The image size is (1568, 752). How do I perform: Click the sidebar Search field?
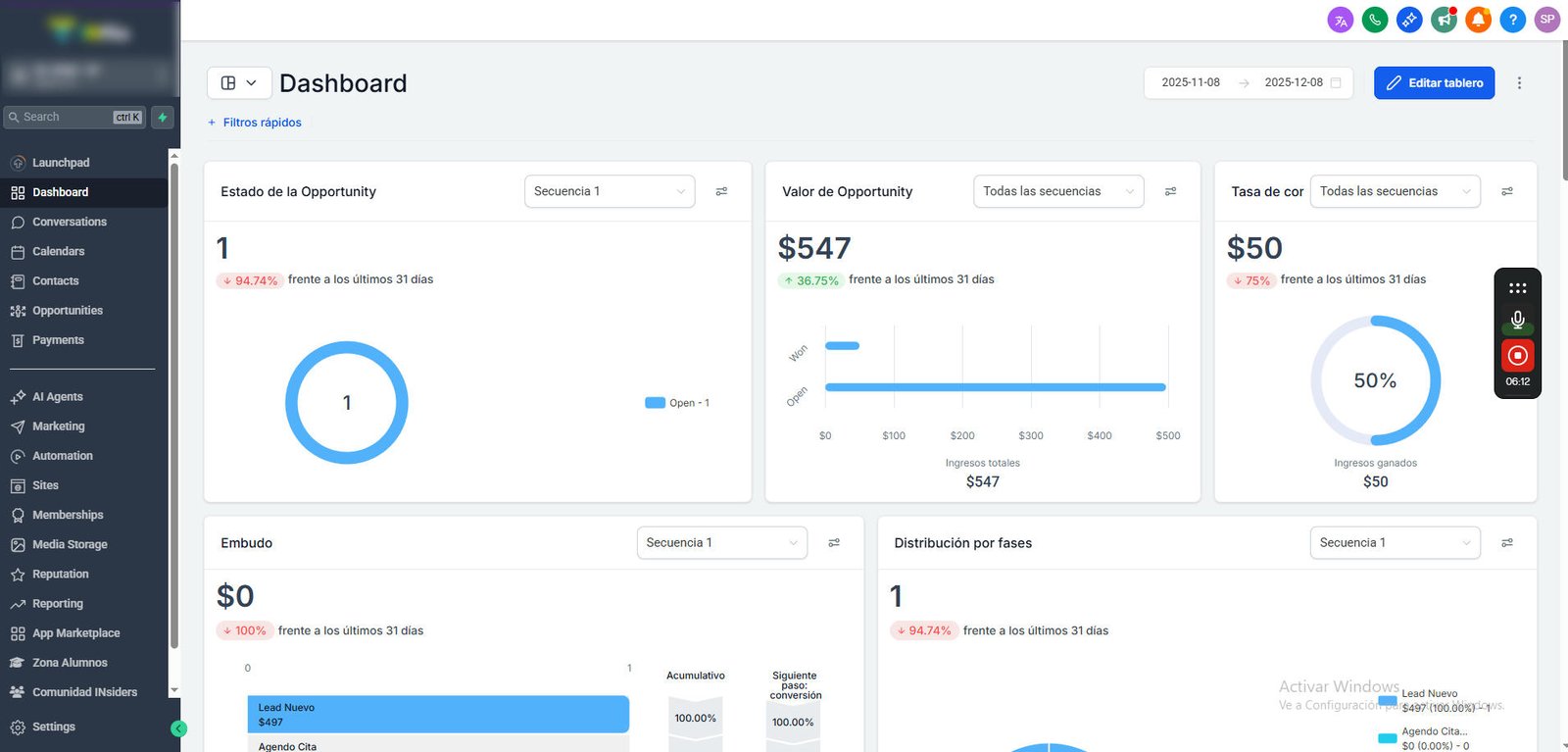point(74,118)
